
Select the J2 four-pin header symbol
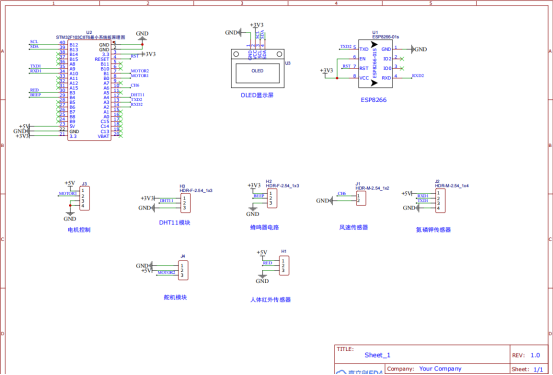point(440,201)
